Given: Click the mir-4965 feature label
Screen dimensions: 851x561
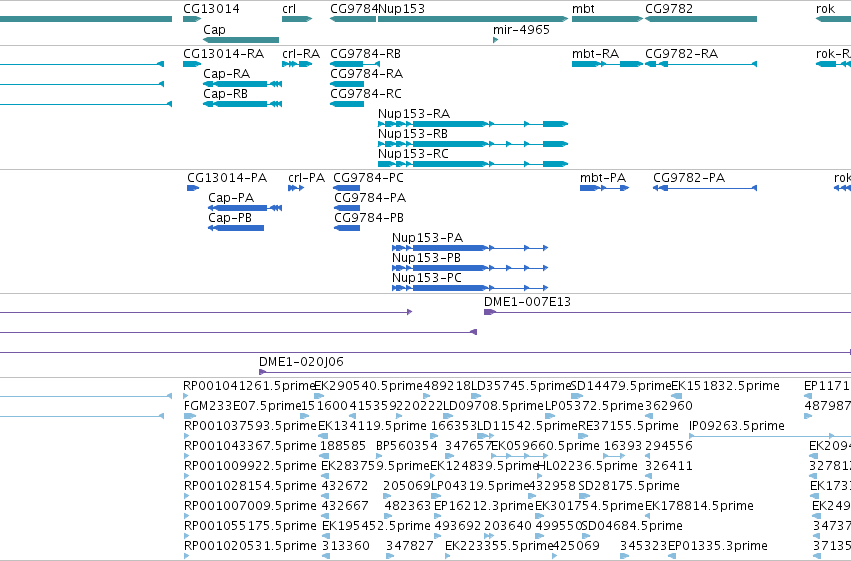Looking at the screenshot, I should tap(521, 30).
